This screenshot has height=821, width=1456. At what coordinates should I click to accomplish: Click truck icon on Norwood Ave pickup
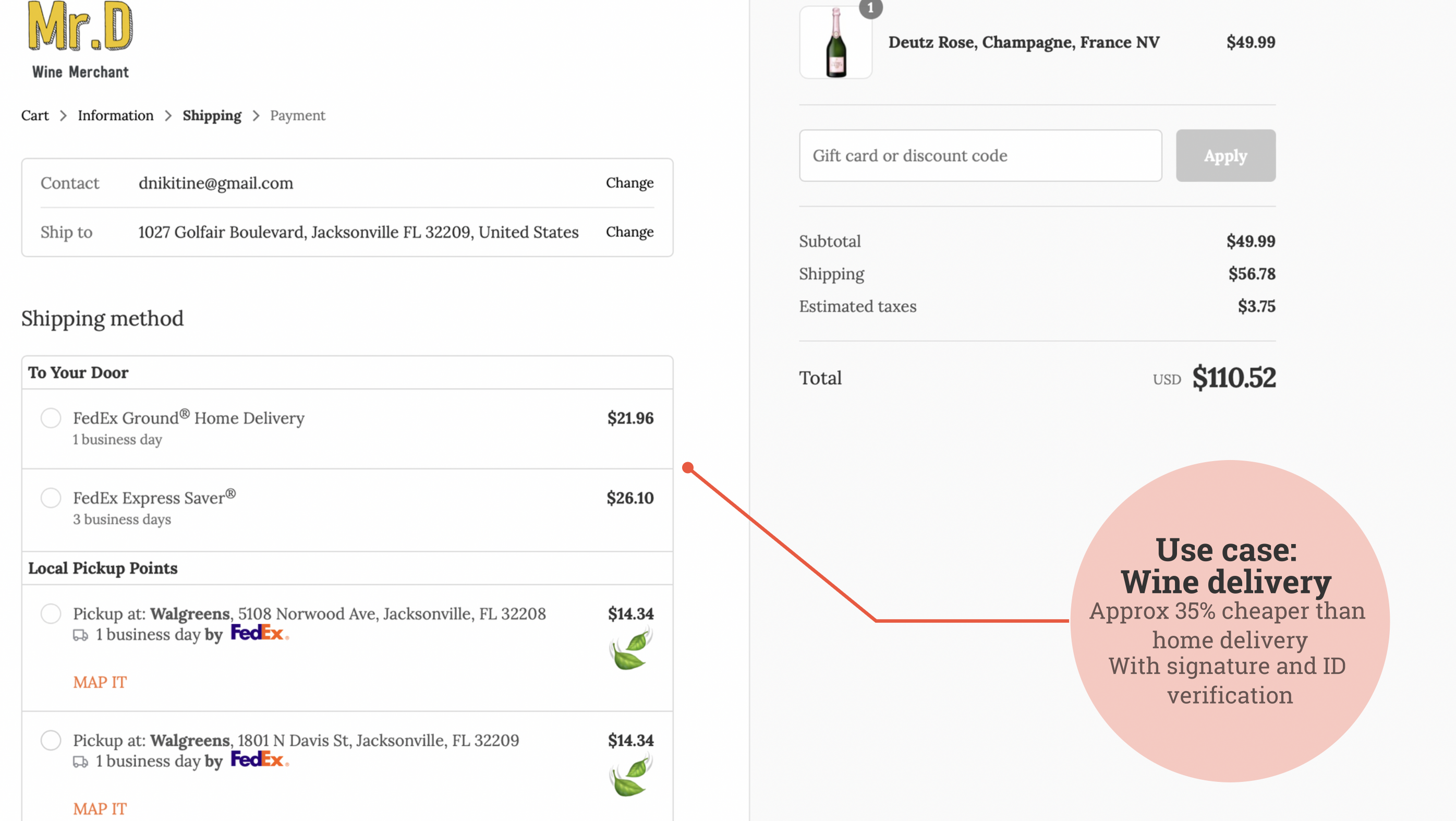click(x=81, y=635)
